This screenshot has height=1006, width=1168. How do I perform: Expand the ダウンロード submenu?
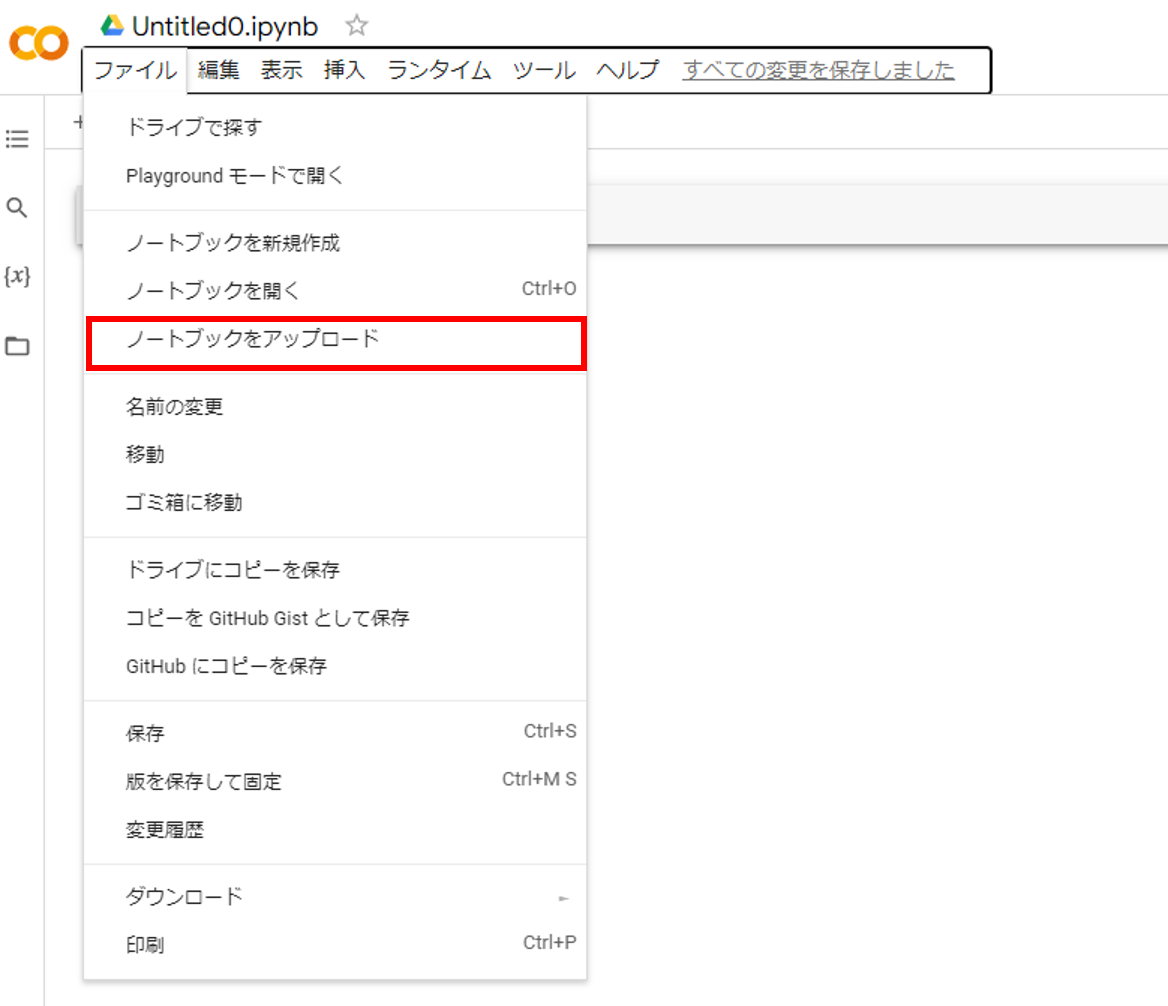pos(335,896)
